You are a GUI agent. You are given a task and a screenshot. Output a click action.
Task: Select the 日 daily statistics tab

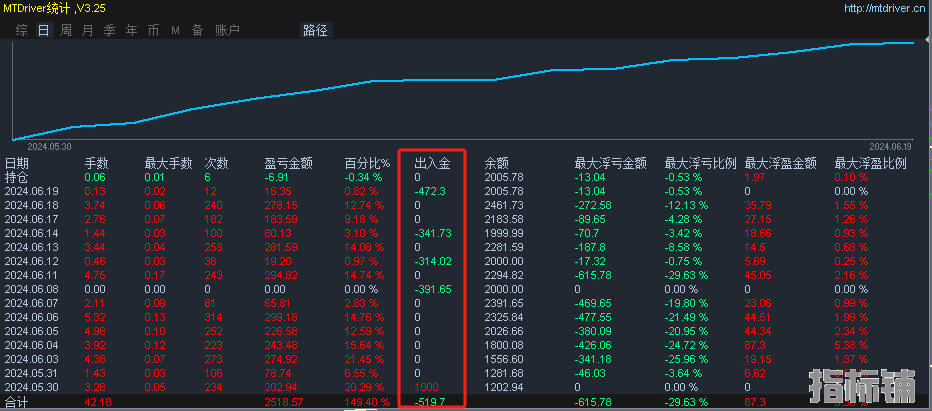[x=43, y=30]
